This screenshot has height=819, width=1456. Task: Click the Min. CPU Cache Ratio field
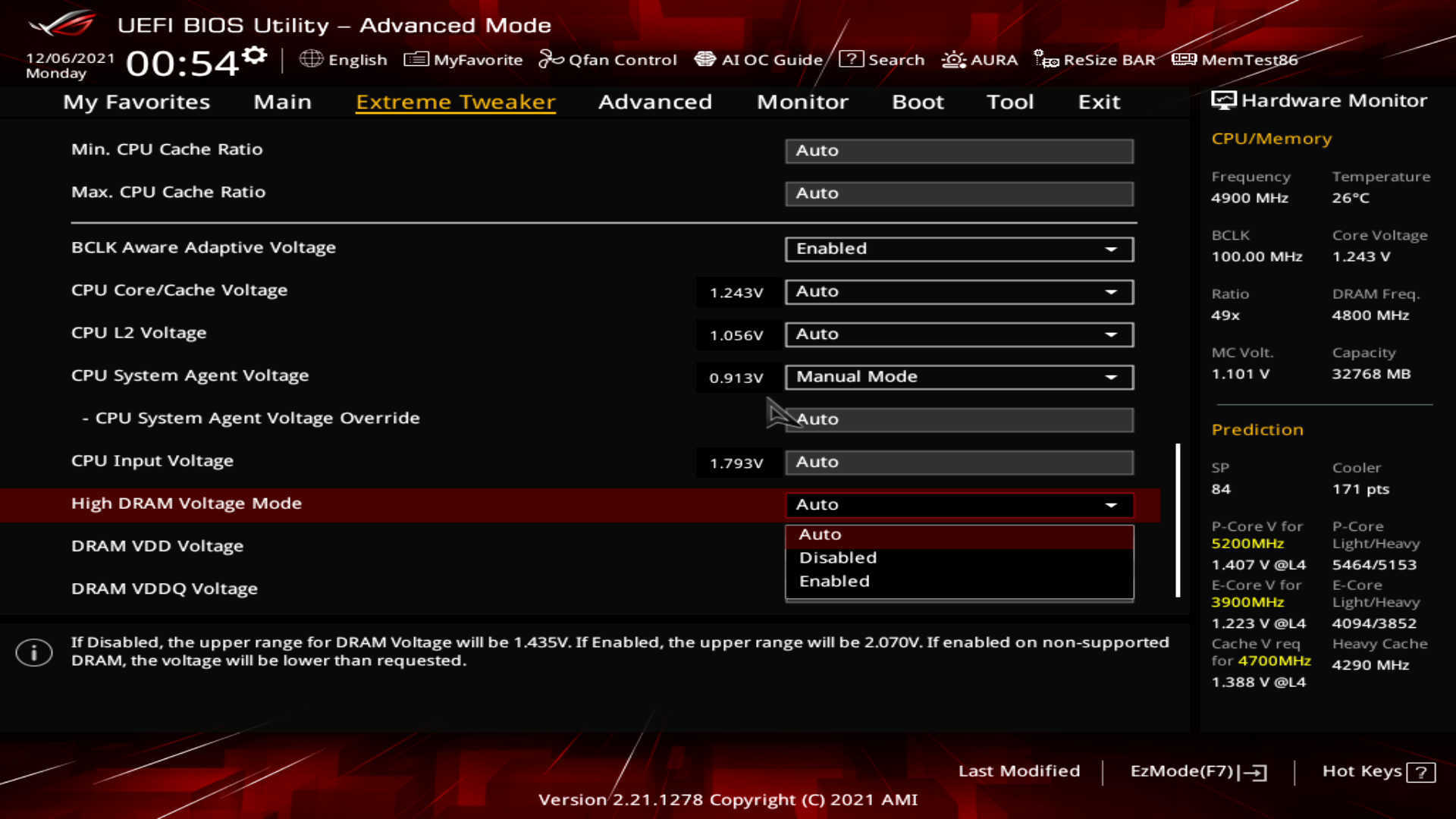(959, 151)
